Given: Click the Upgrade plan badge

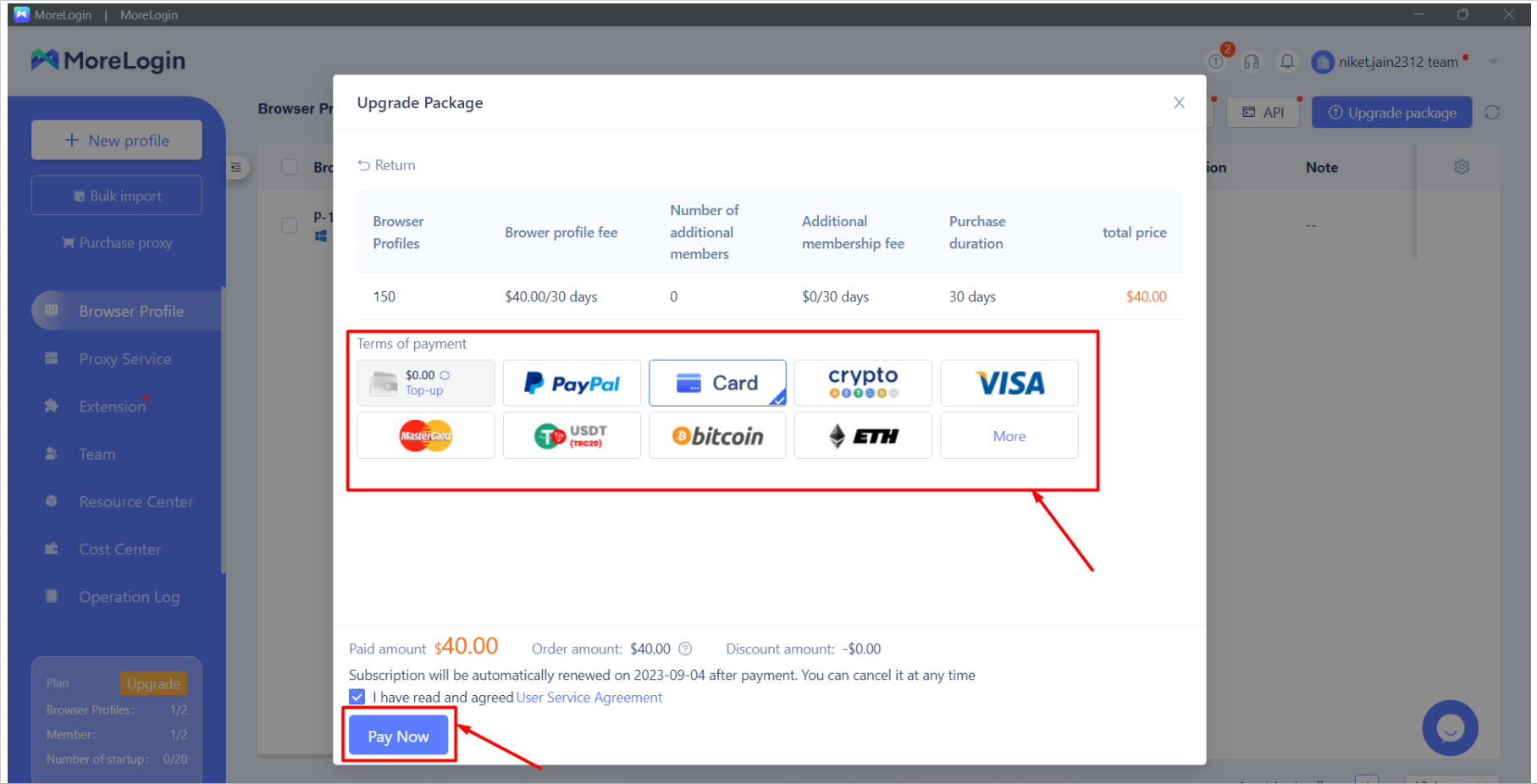Looking at the screenshot, I should click(153, 683).
